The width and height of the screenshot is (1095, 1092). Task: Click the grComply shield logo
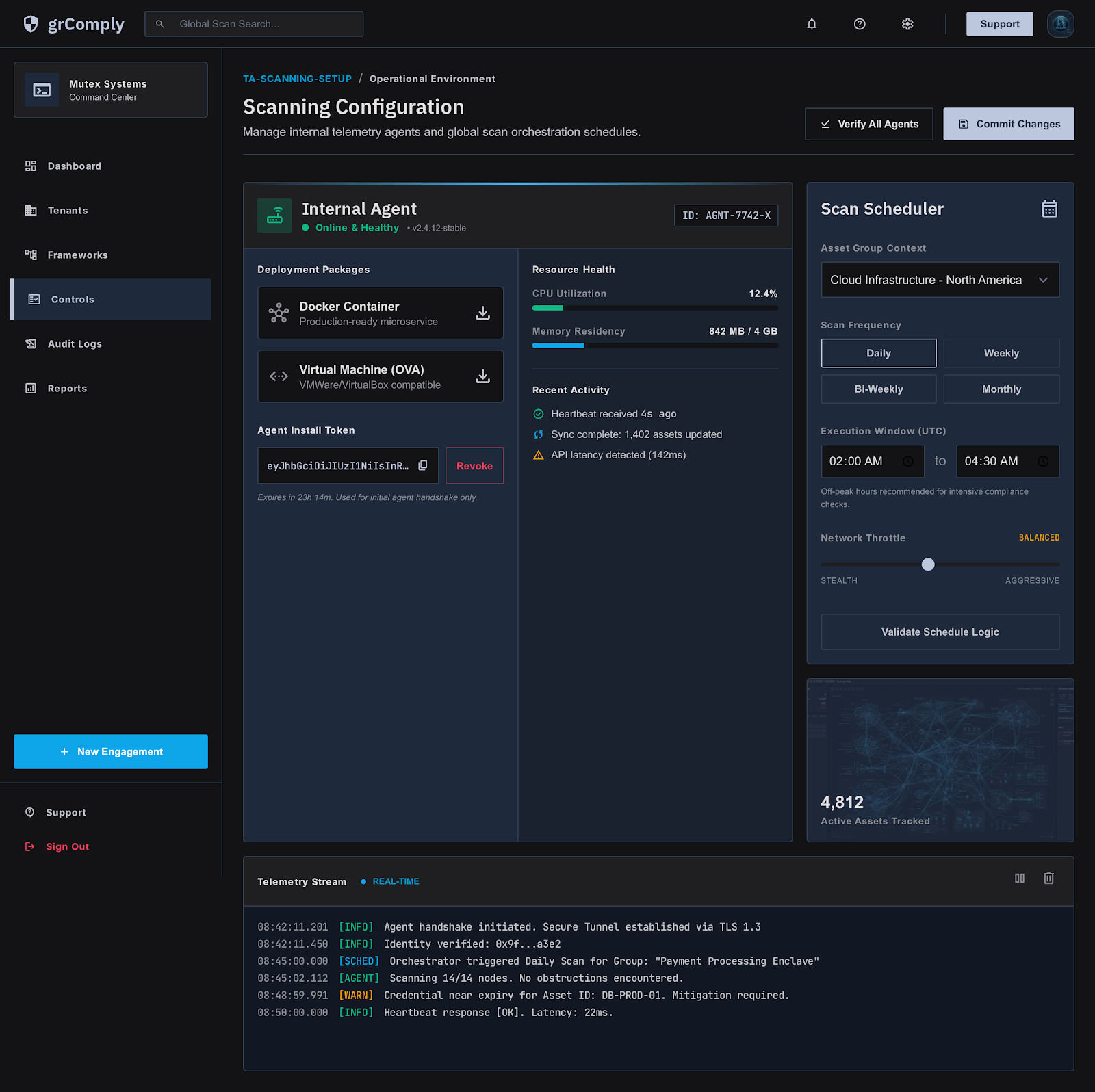tap(31, 24)
